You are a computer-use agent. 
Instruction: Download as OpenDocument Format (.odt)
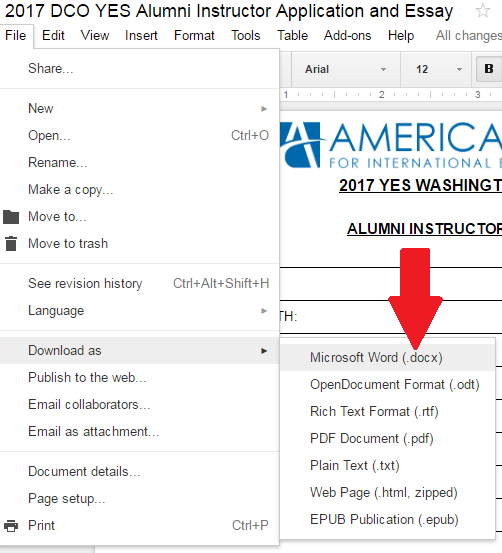387,384
